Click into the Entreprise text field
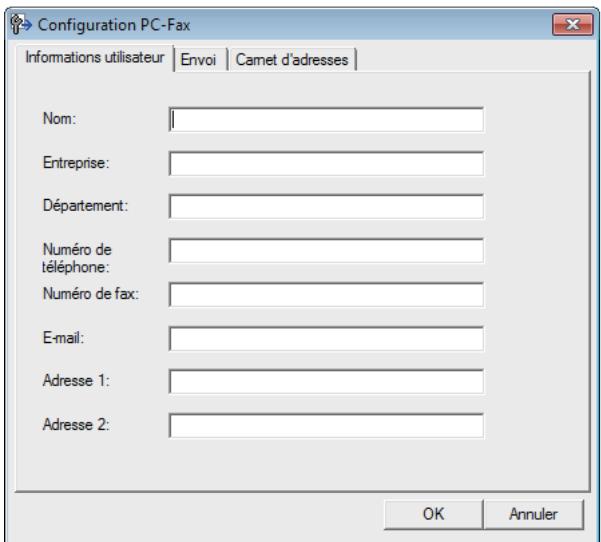The width and height of the screenshot is (601, 542). (x=326, y=164)
